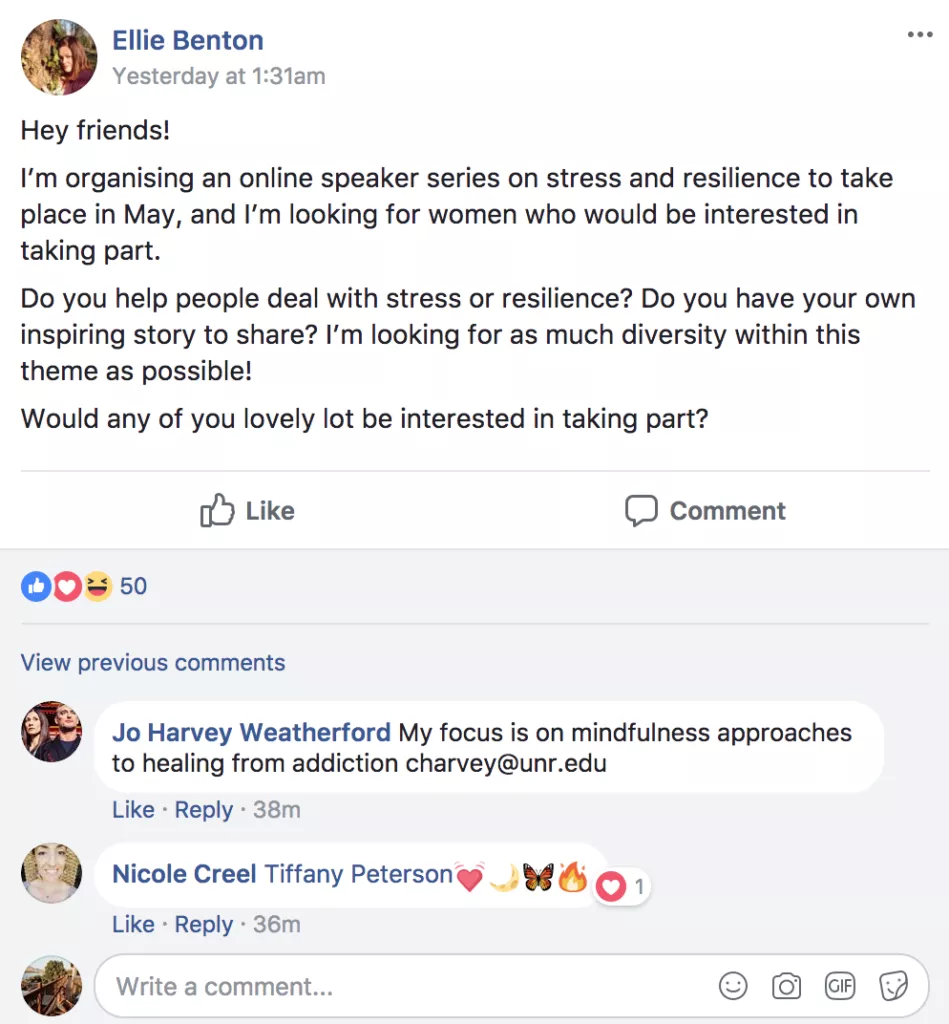The image size is (949, 1024).
Task: Open the three-dot post options menu
Action: pyautogui.click(x=919, y=33)
